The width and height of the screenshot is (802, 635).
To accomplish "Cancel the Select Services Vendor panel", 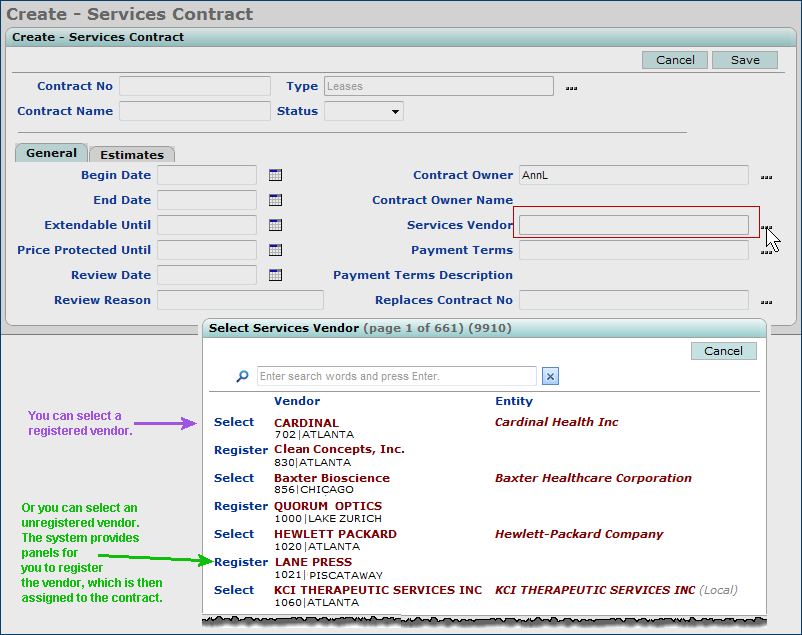I will 723,351.
